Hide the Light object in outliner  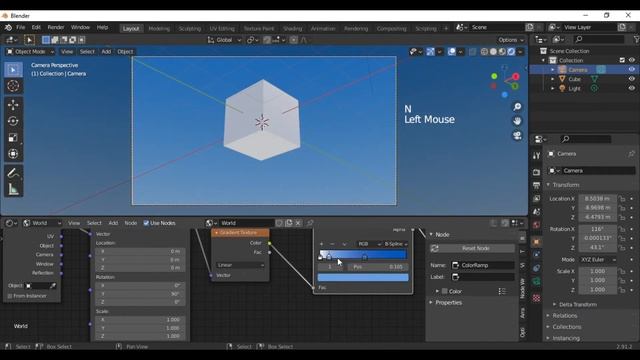(x=631, y=88)
